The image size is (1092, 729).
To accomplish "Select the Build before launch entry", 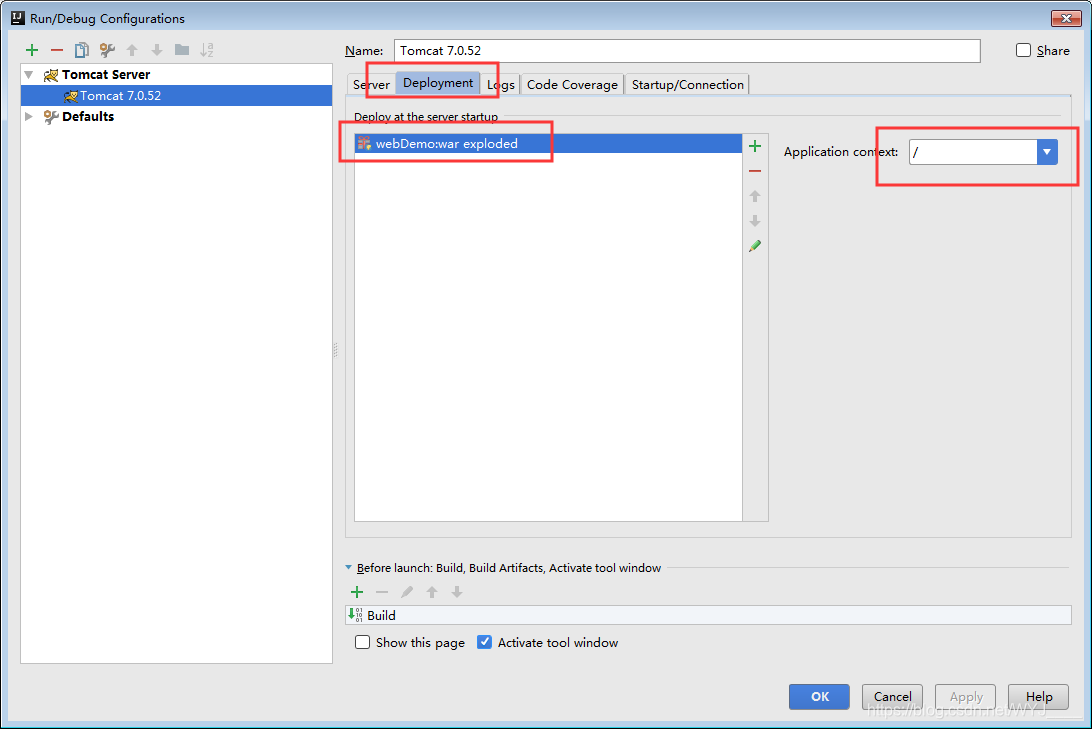I will pyautogui.click(x=708, y=615).
